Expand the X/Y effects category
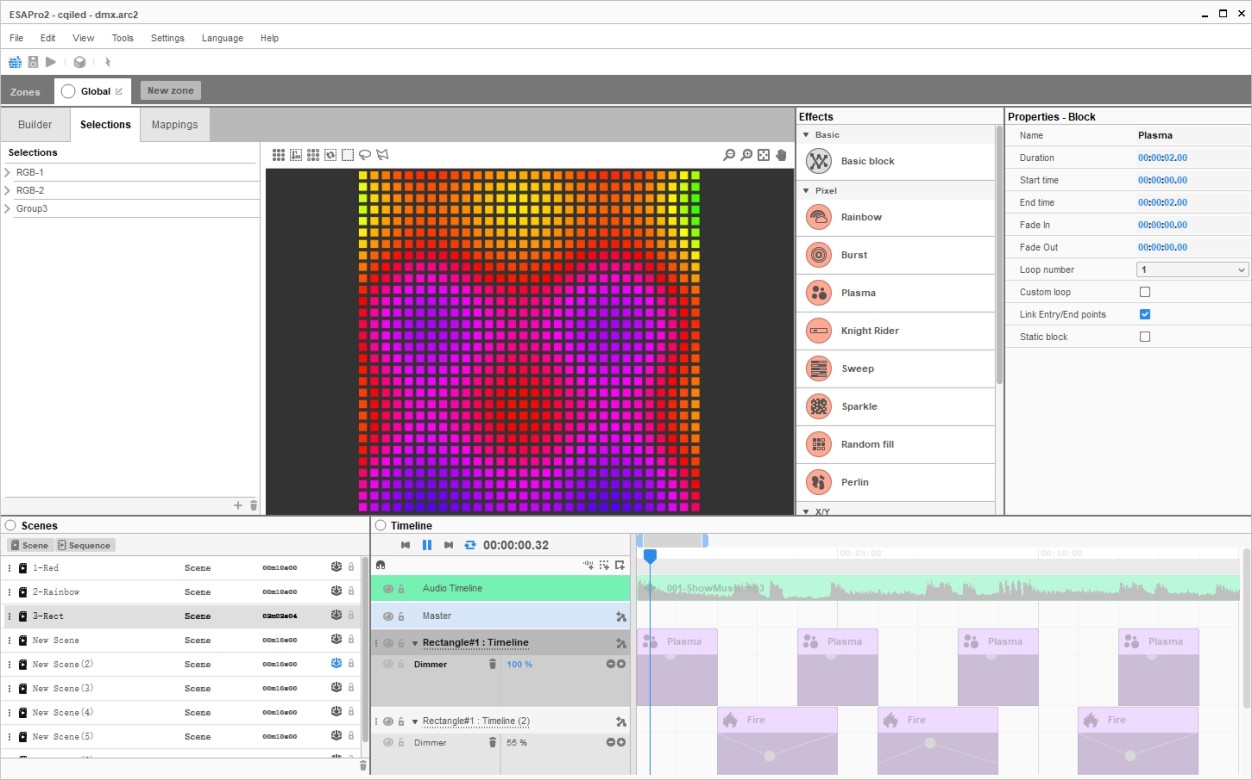Viewport: 1252px width, 780px height. point(806,511)
